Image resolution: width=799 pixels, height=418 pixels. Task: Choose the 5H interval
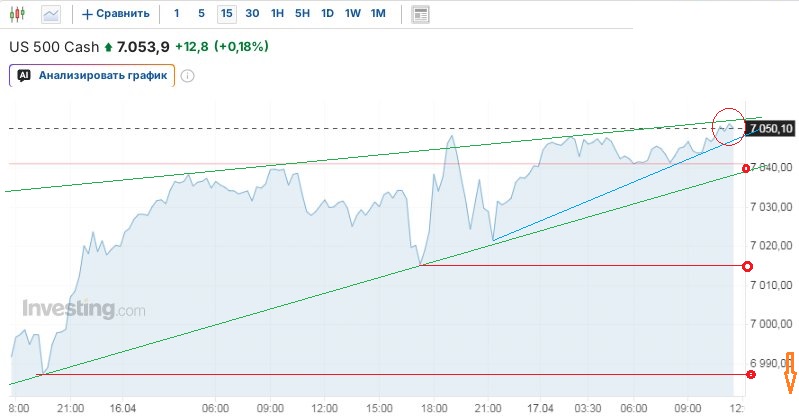[x=303, y=14]
